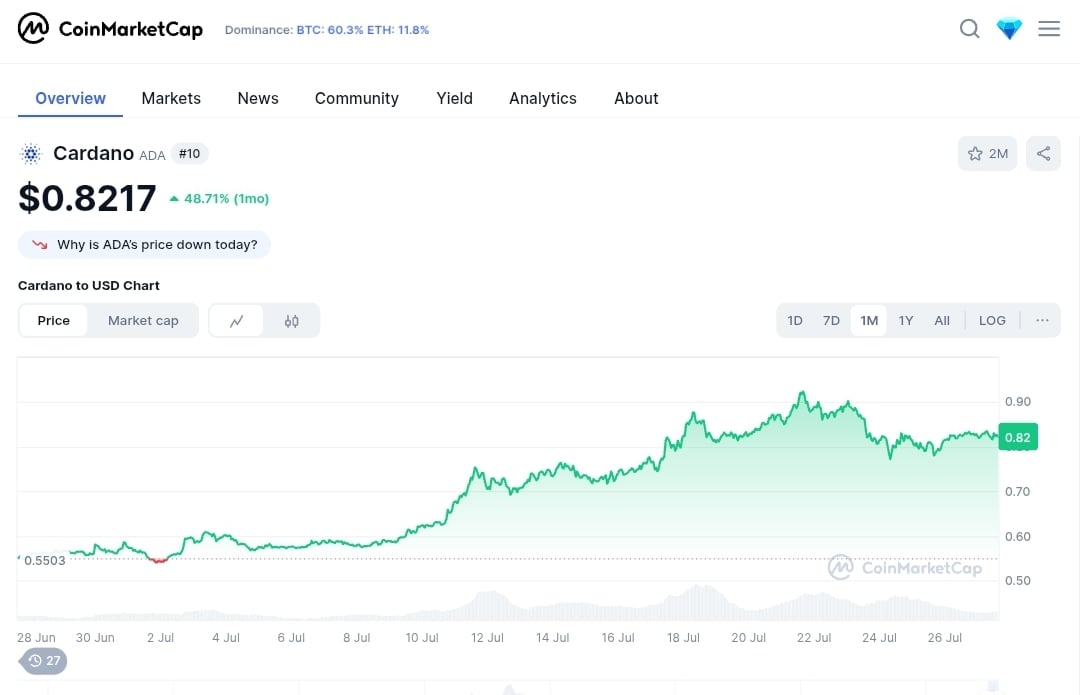Click the 18 Jul date on chart axis
1080x695 pixels.
click(x=683, y=638)
